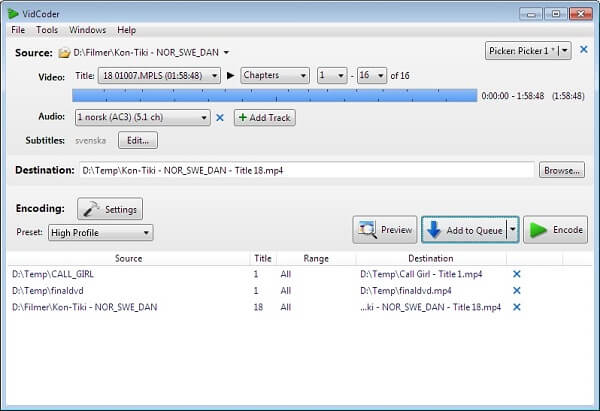Open the end chapter dropdown showing 16
The height and width of the screenshot is (411, 600).
point(372,75)
